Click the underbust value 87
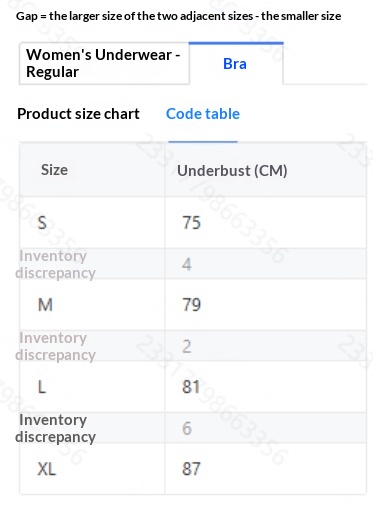This screenshot has height=508, width=373. (191, 469)
